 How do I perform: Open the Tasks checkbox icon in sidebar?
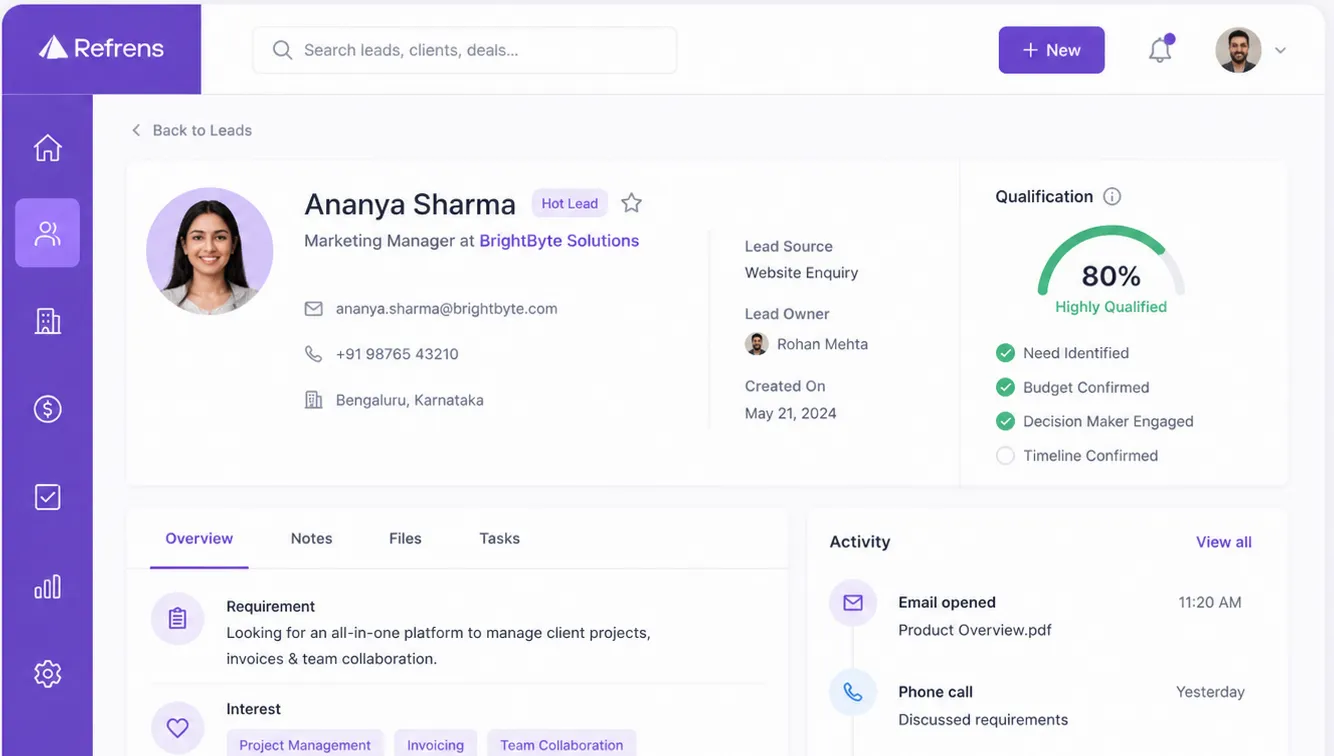[x=47, y=497]
